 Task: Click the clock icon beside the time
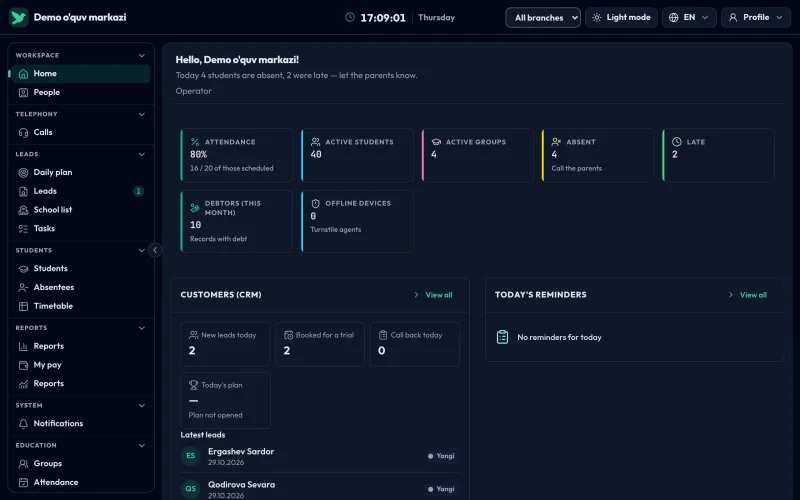(x=349, y=17)
